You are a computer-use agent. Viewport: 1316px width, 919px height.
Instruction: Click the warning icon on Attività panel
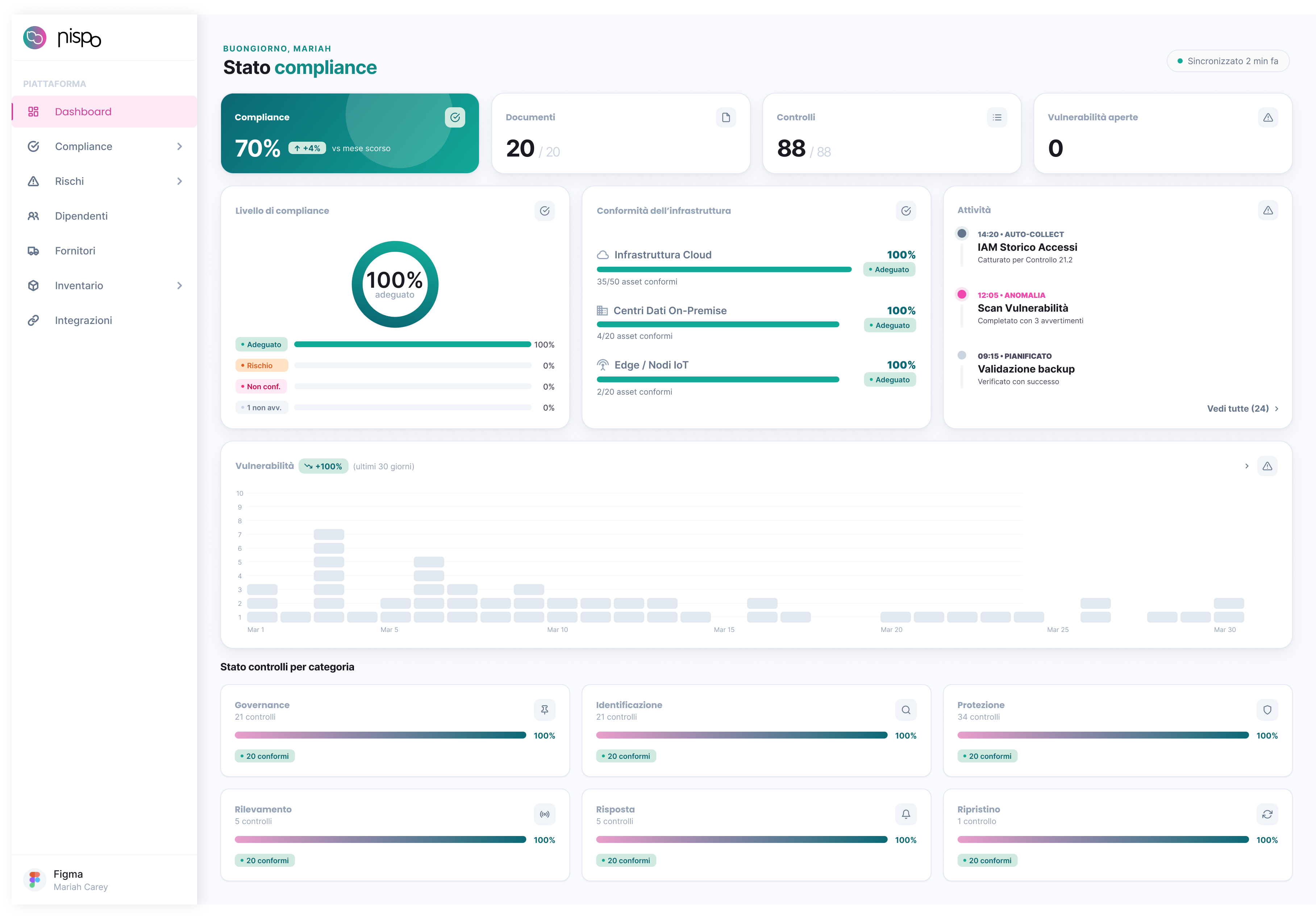(1268, 211)
